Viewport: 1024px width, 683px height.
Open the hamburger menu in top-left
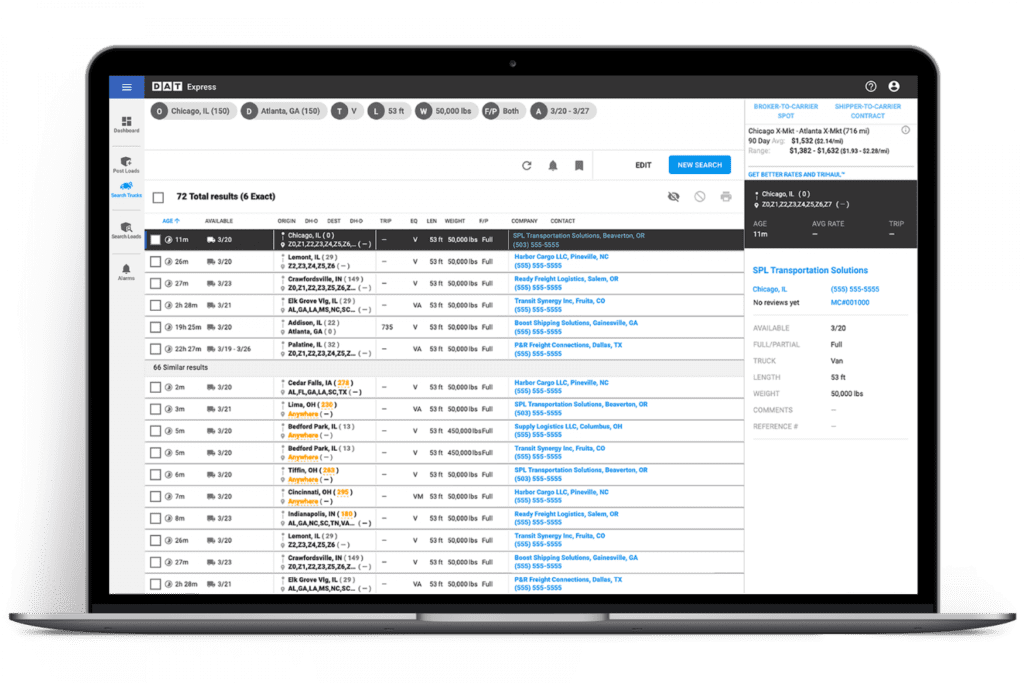(126, 87)
